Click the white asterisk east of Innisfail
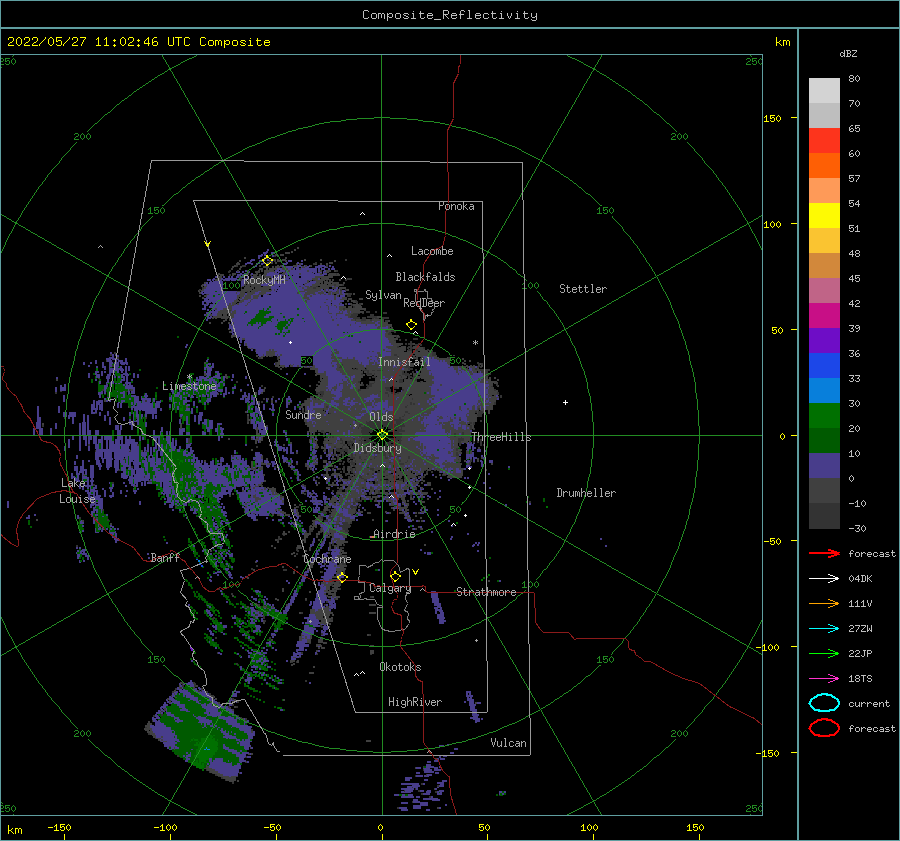This screenshot has height=841, width=900. pos(475,343)
